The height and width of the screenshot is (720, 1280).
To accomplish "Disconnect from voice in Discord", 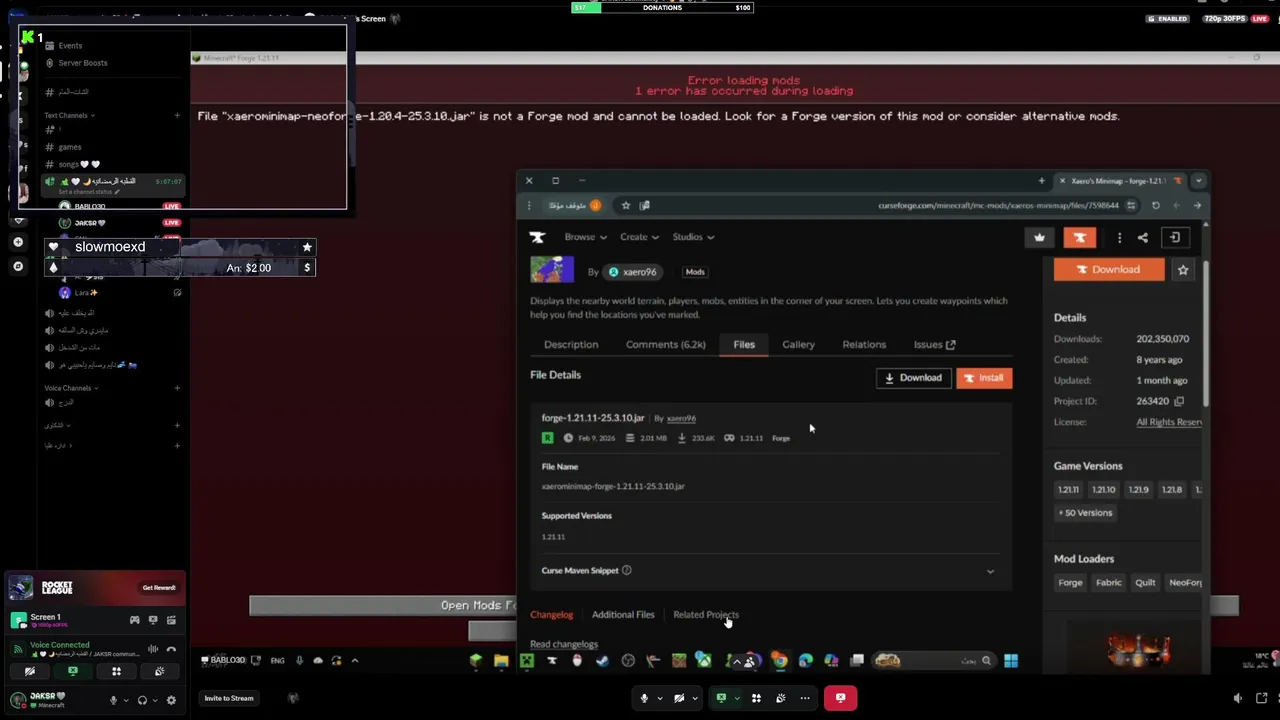I will (x=171, y=649).
